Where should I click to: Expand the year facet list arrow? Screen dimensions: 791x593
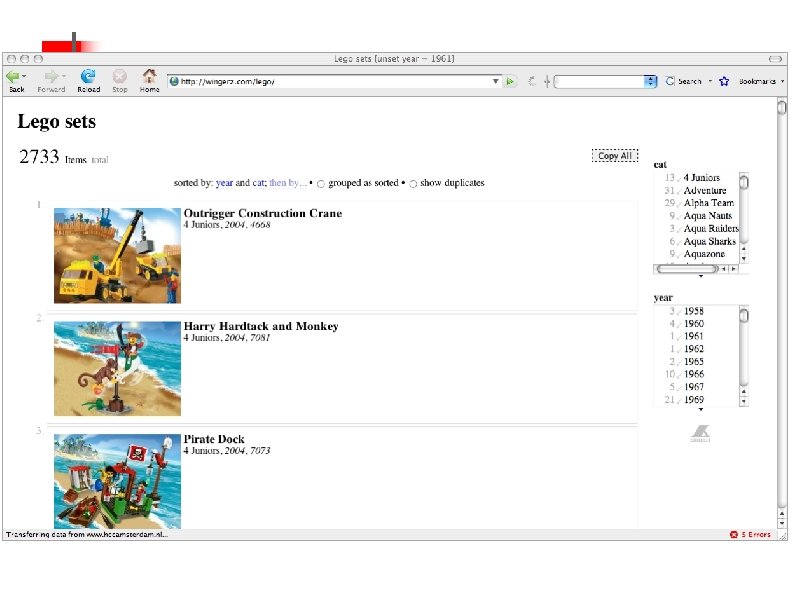click(x=701, y=409)
